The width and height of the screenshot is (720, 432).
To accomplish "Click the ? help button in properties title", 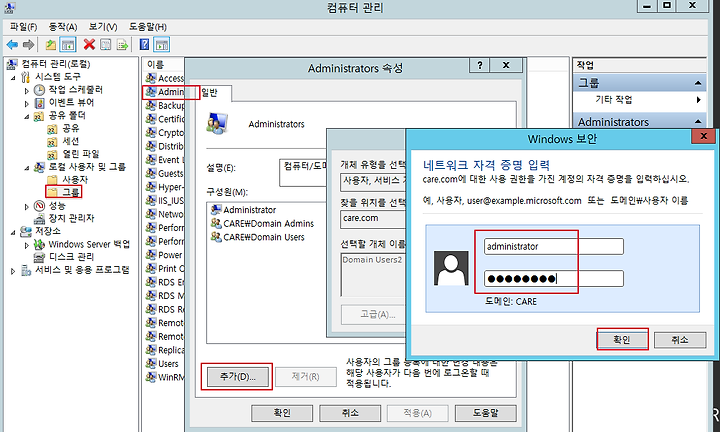I will pyautogui.click(x=479, y=65).
